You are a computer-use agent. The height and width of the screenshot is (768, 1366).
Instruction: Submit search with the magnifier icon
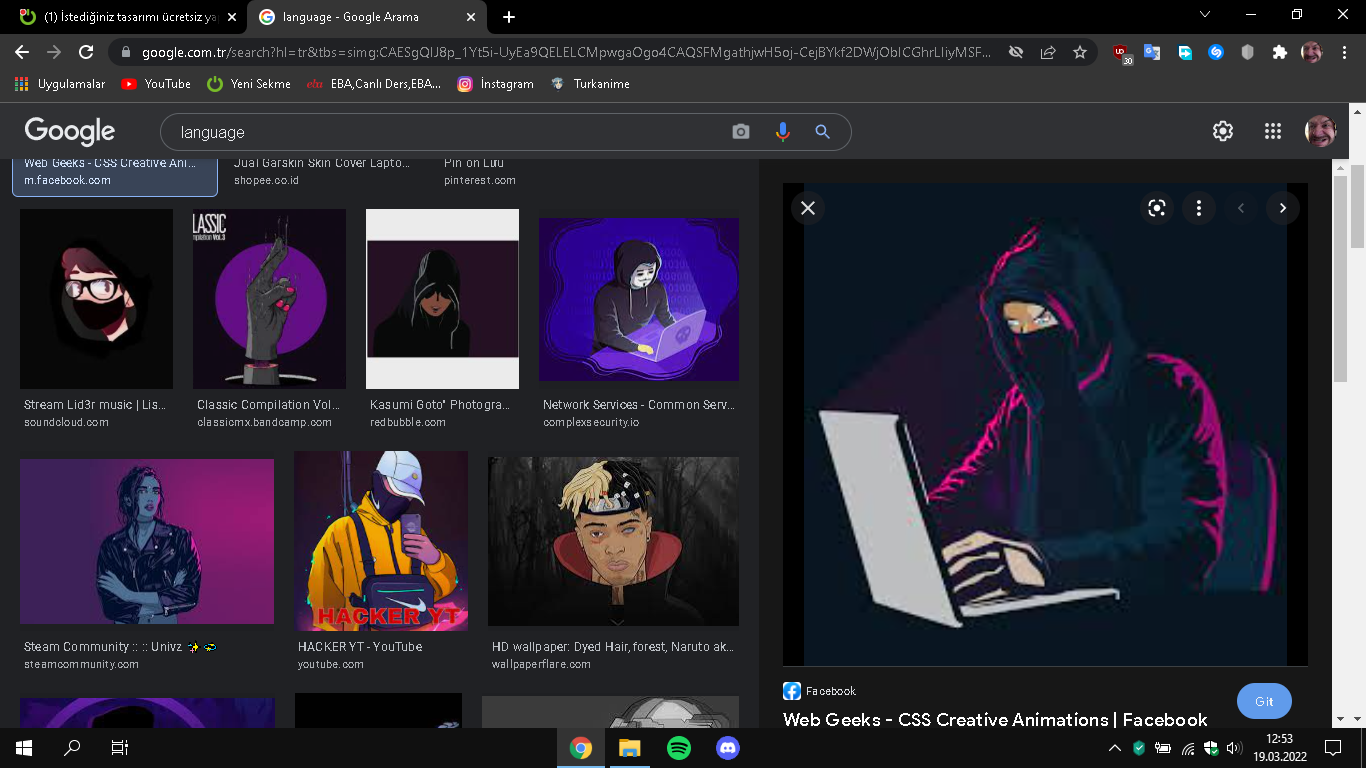click(x=822, y=132)
